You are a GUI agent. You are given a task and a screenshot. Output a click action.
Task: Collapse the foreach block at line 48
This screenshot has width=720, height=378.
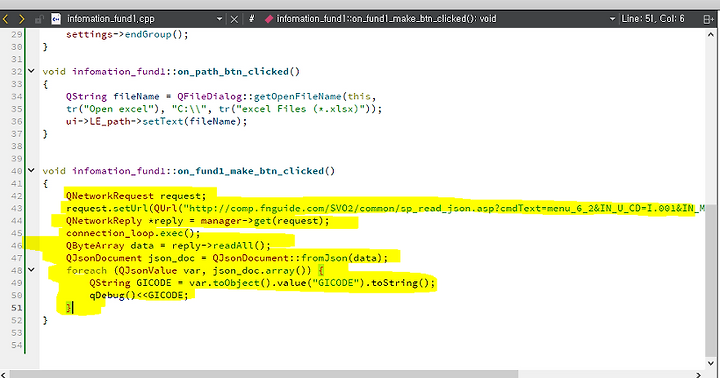[31, 270]
